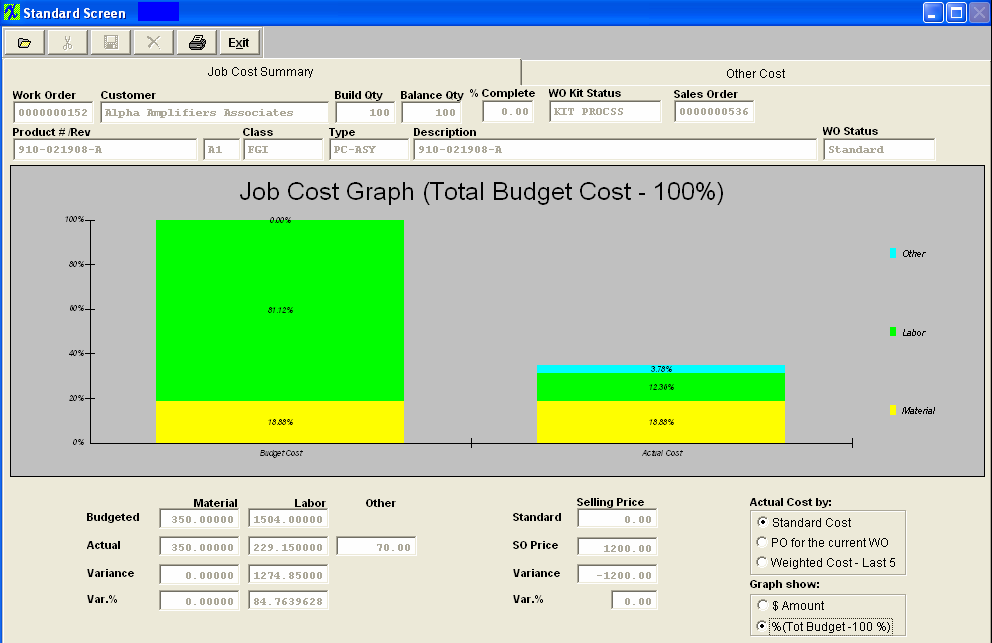This screenshot has height=643, width=992.
Task: Click the Budgeted Material cost field
Action: pos(199,519)
